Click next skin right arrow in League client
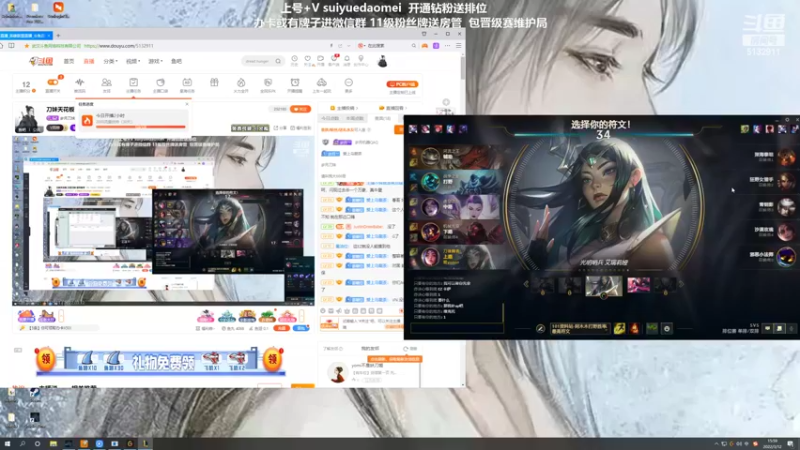Viewport: 800px width, 450px height. [x=682, y=285]
